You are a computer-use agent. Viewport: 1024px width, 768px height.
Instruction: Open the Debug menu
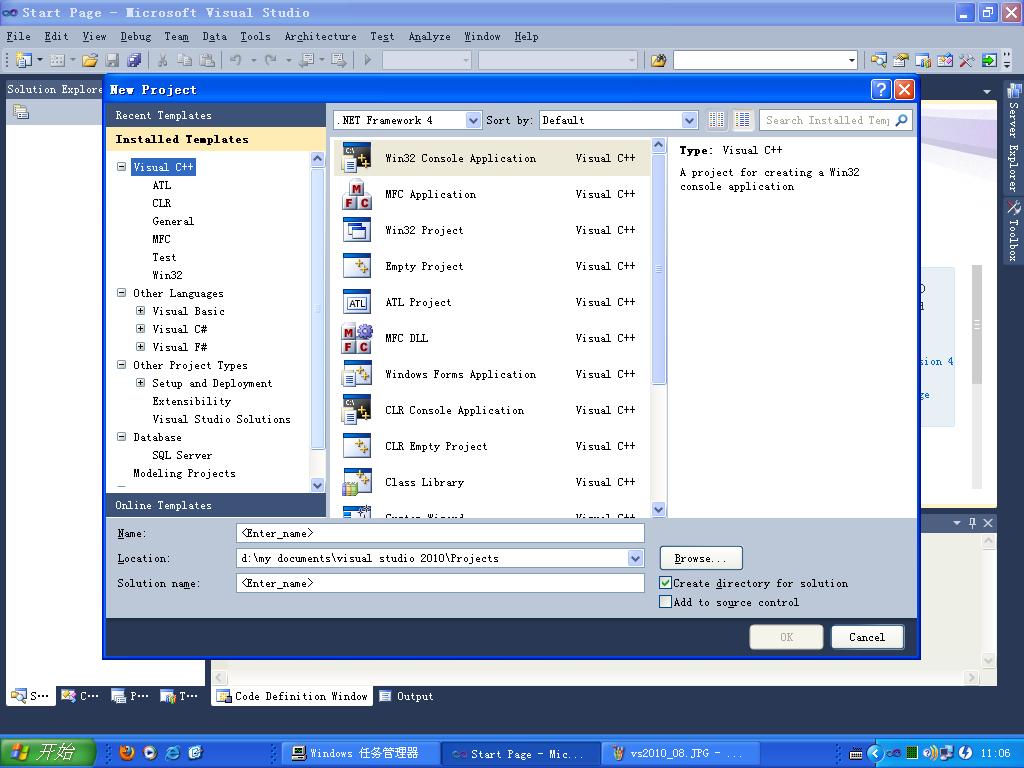click(135, 37)
